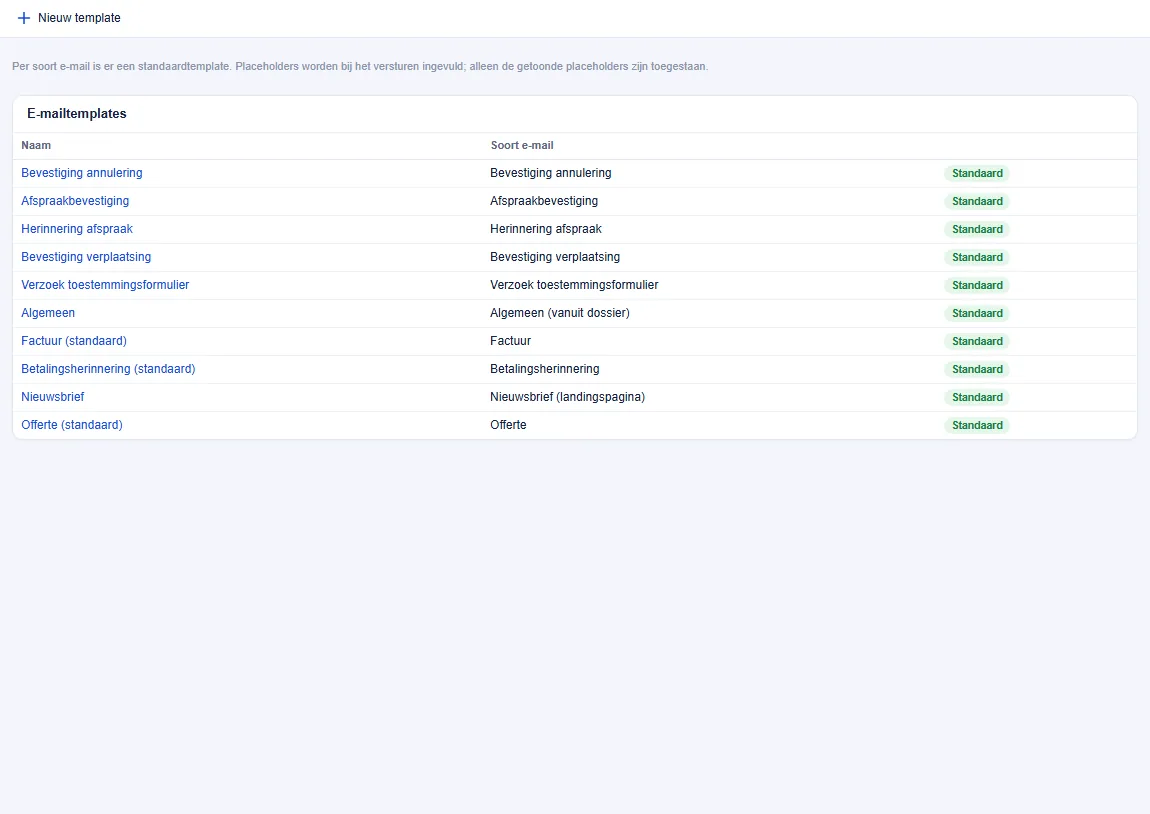Click the Standaard badge in the Factuur row

coord(977,341)
